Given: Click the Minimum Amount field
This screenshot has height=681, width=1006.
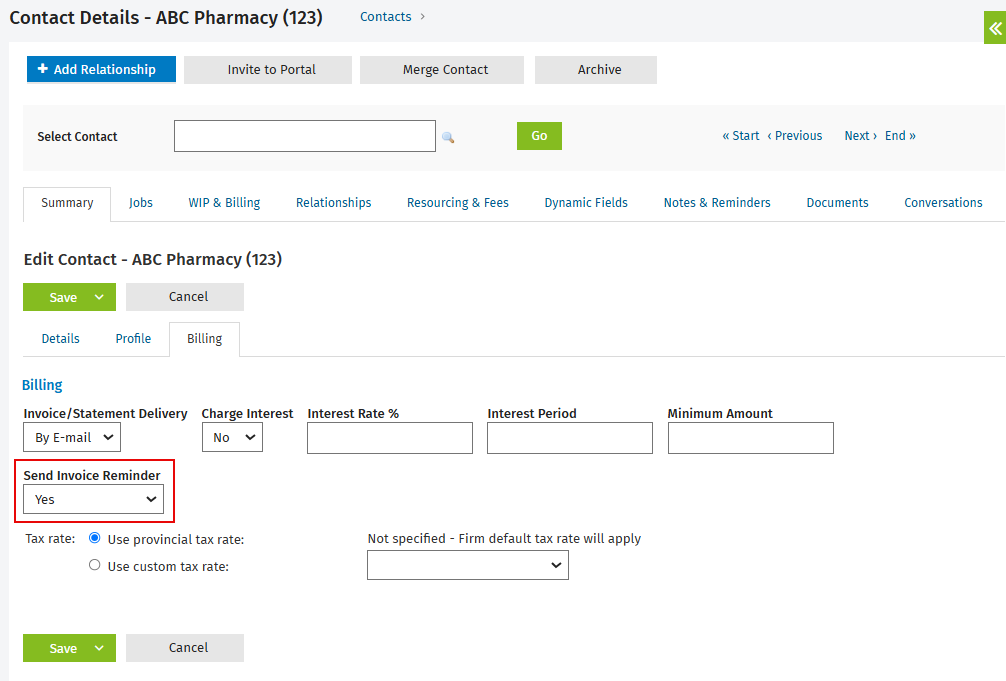Looking at the screenshot, I should [x=751, y=438].
